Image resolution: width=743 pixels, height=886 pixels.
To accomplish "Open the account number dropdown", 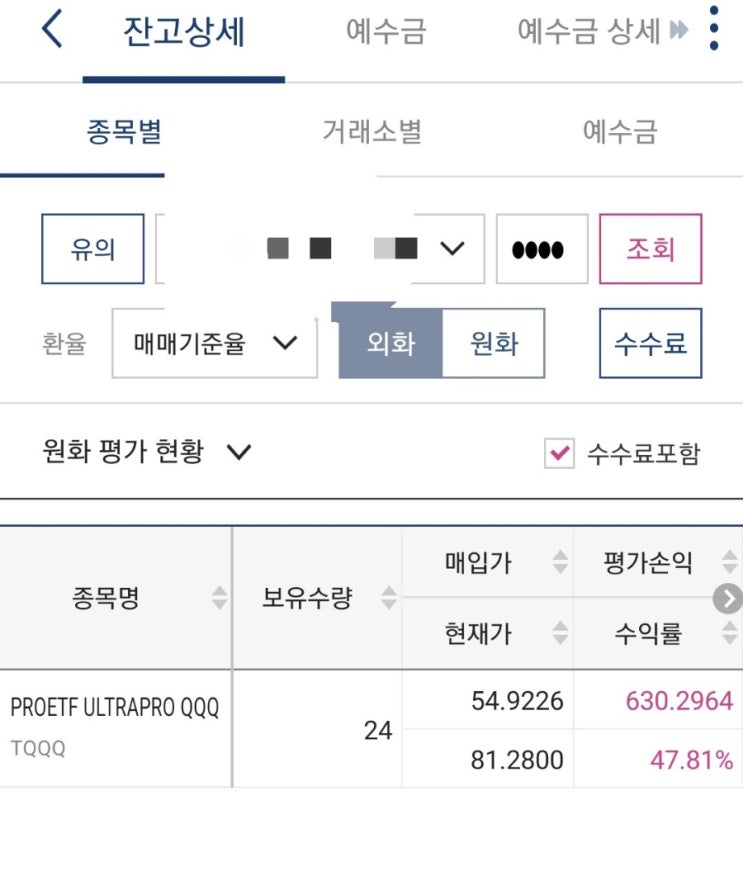I will click(452, 248).
